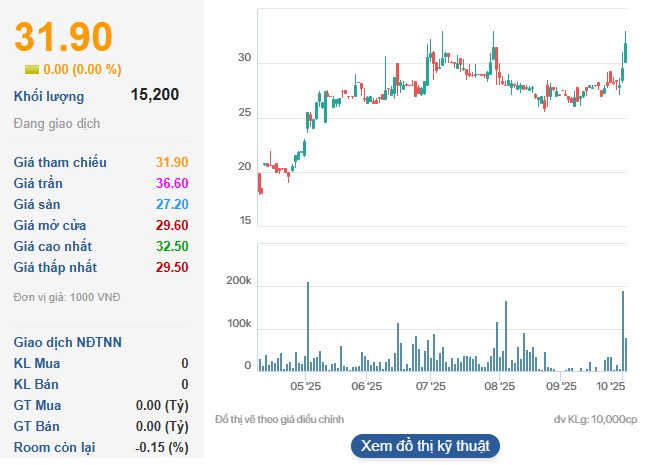Click the Giá mở cửa value 29.60
The width and height of the screenshot is (658, 465).
pos(171,225)
